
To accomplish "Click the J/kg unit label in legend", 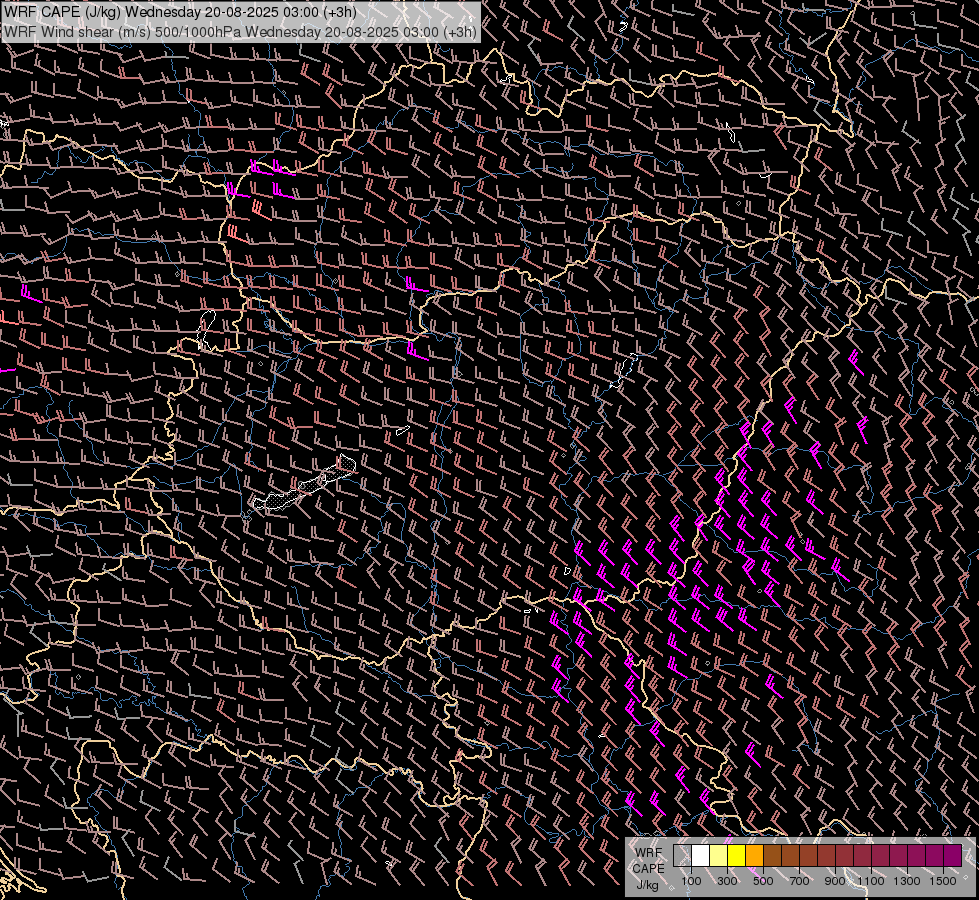I will 647,885.
